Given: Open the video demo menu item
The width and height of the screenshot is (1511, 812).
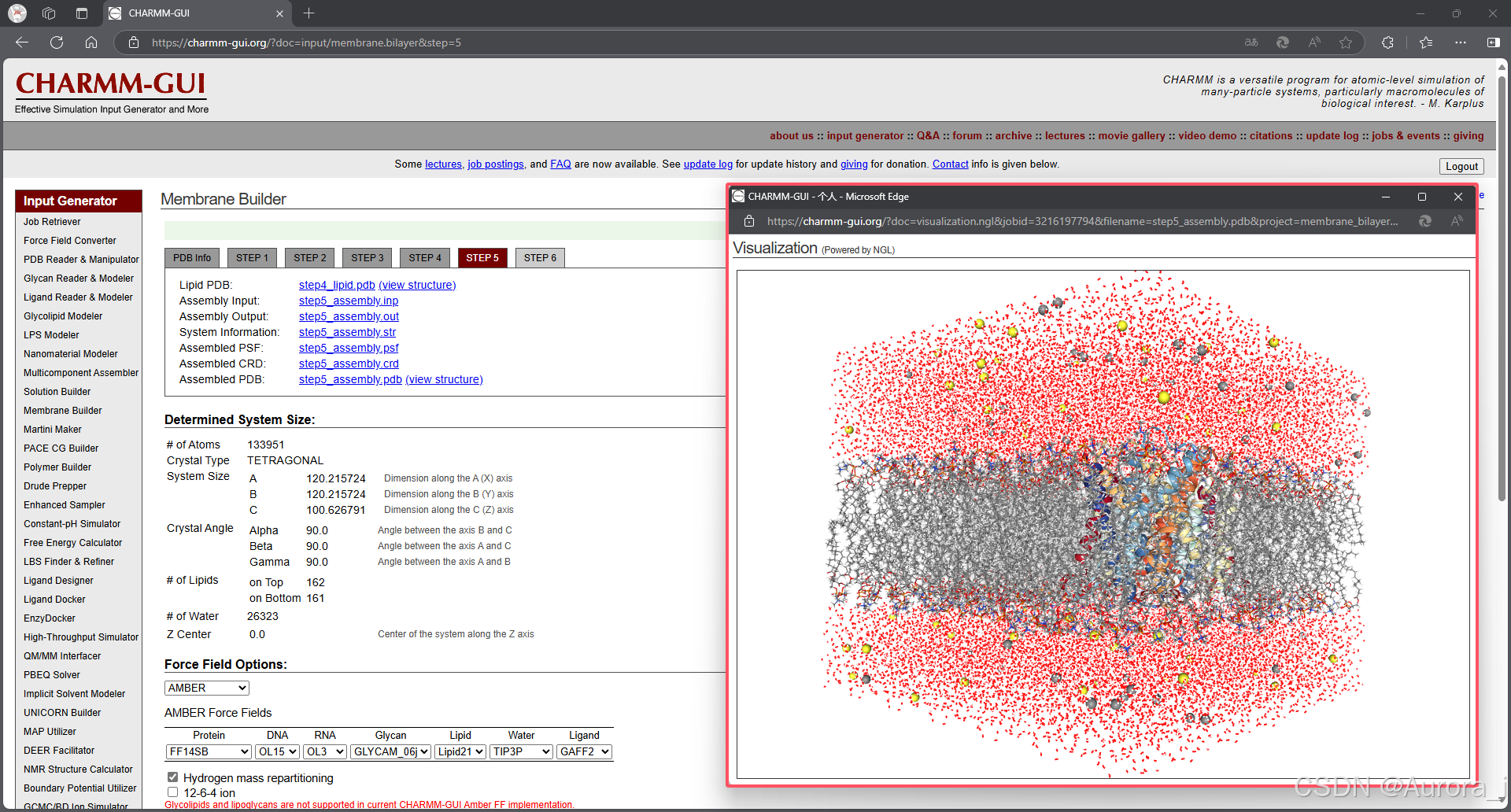Looking at the screenshot, I should pos(1207,135).
